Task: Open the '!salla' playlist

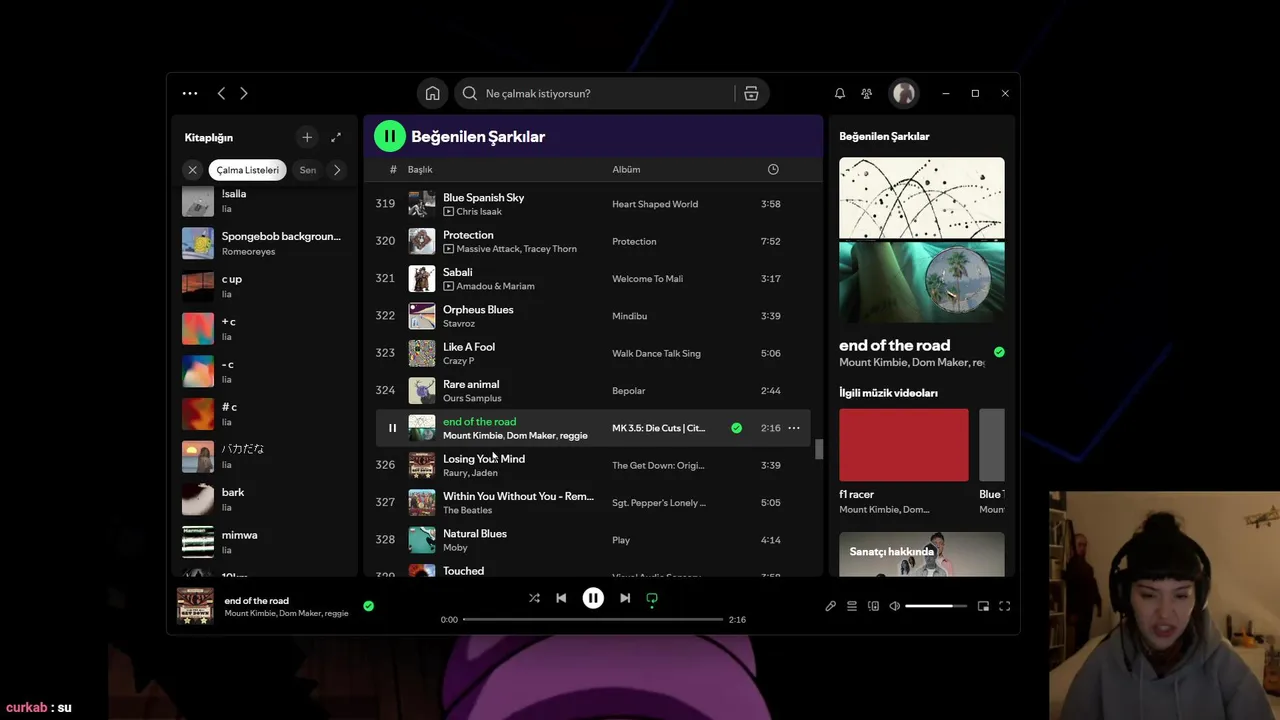Action: point(264,201)
